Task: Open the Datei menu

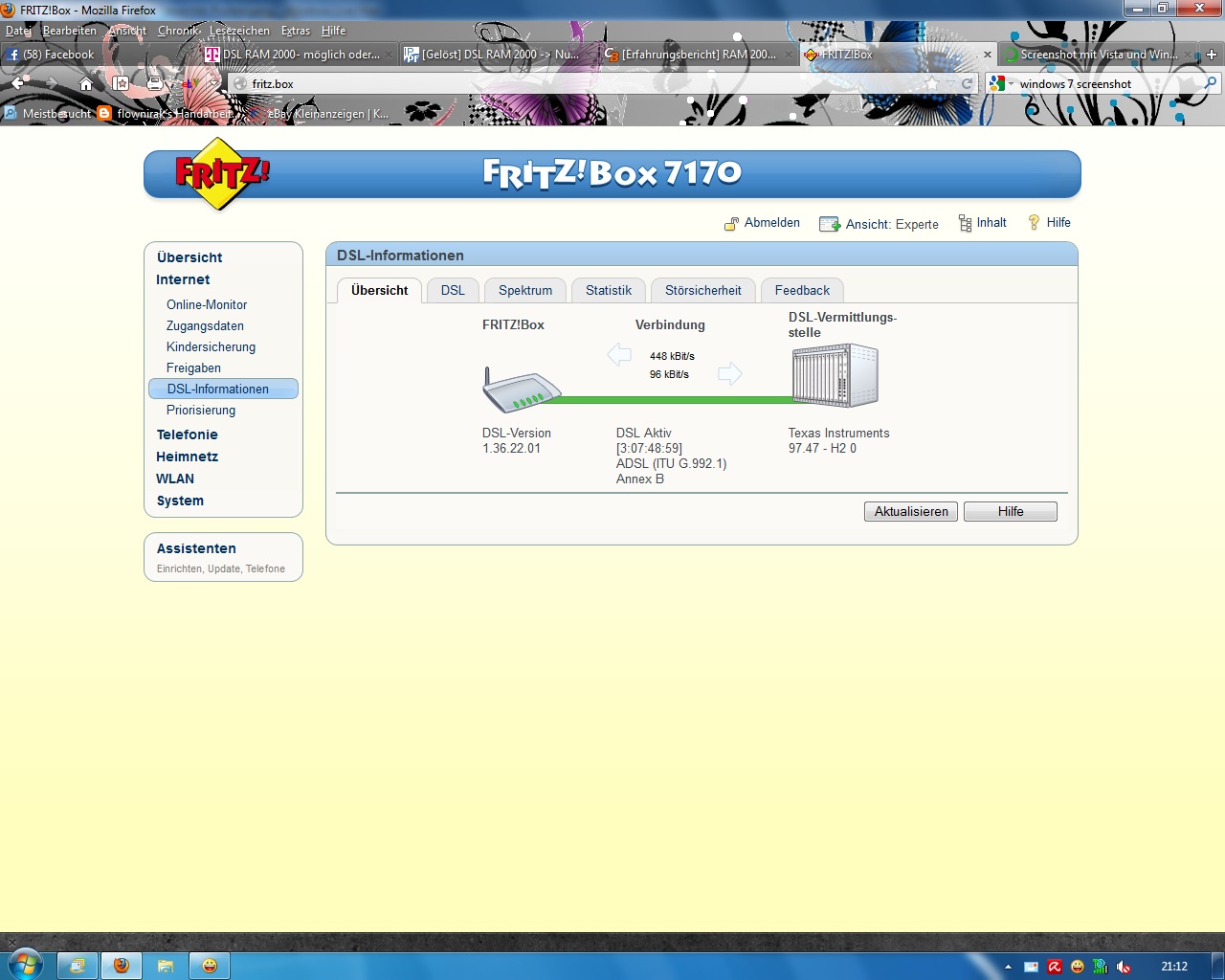Action: 18,31
